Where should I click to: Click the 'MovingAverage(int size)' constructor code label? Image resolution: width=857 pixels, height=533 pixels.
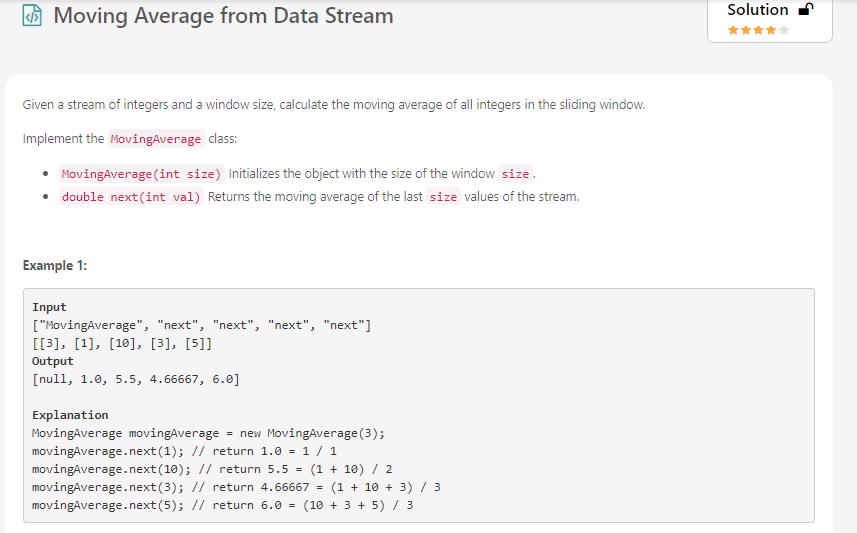click(x=141, y=174)
